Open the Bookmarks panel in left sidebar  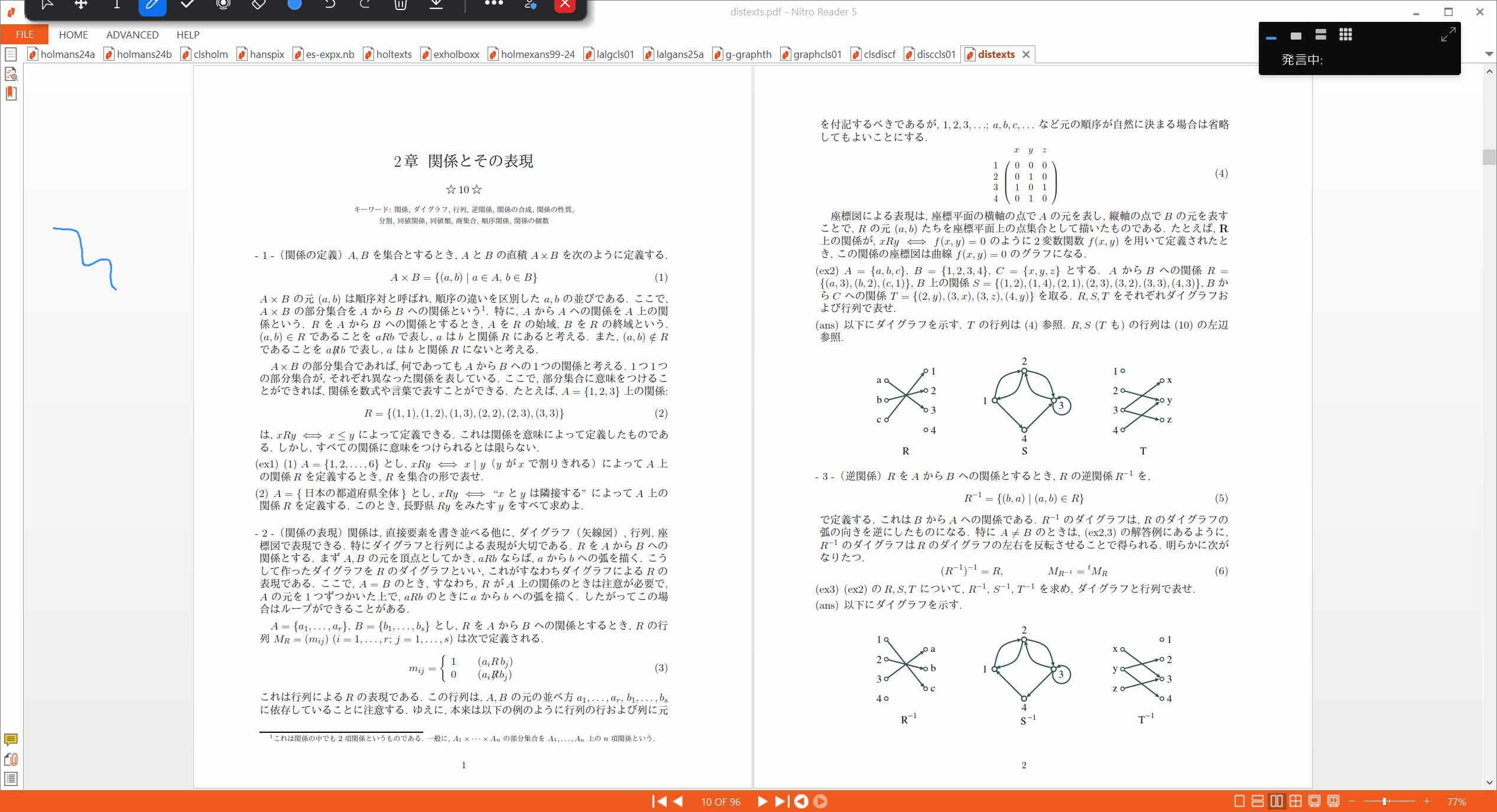(x=11, y=93)
